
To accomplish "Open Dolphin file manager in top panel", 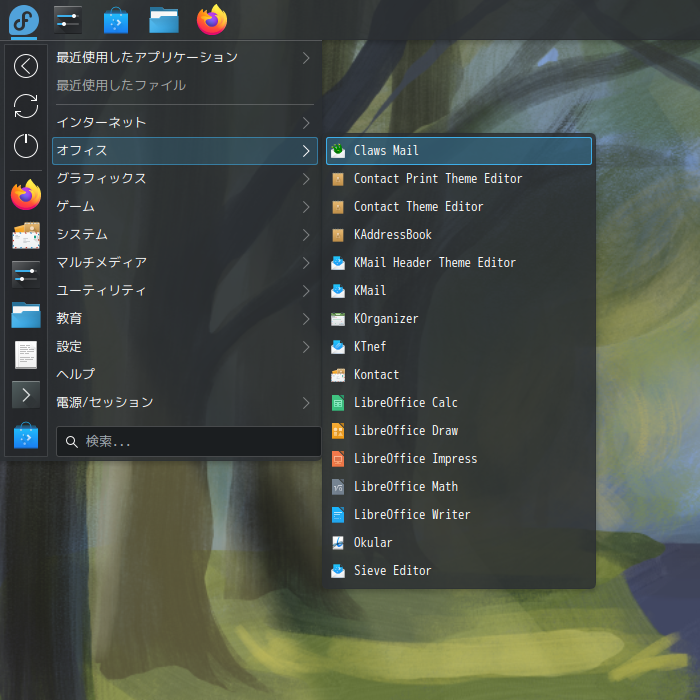I will point(164,21).
